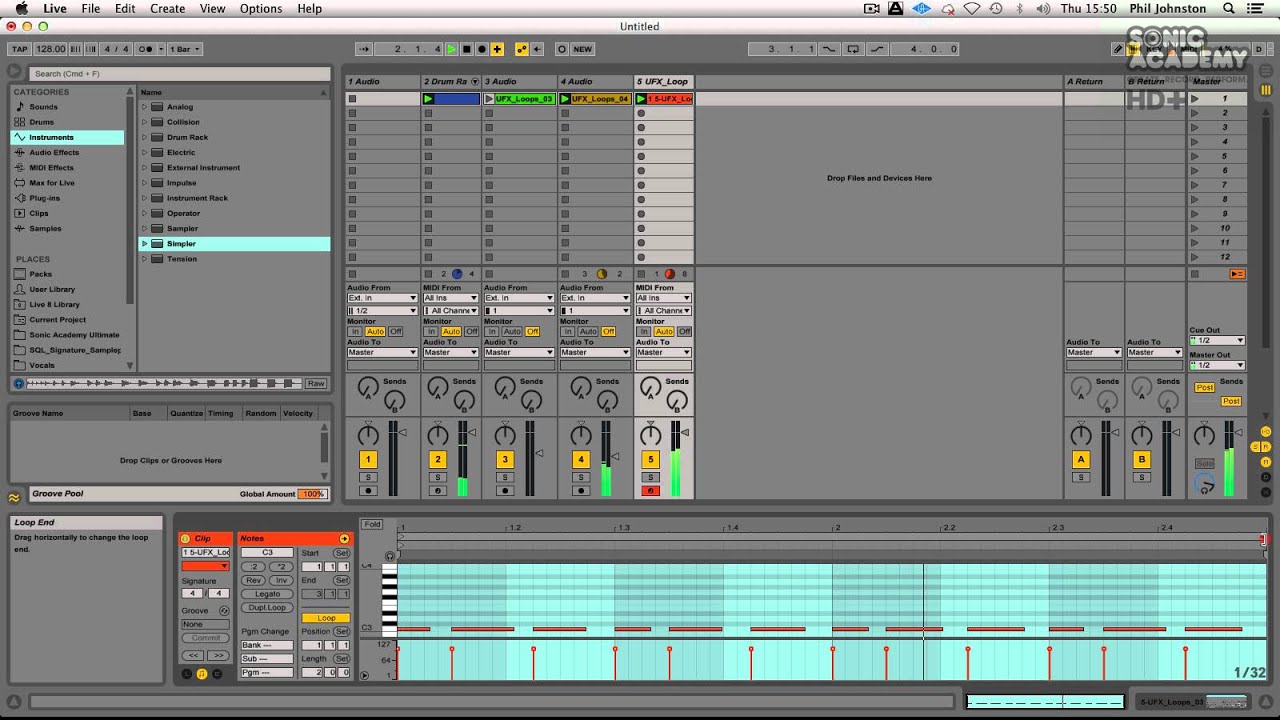Image resolution: width=1280 pixels, height=720 pixels.
Task: Open the Wi-Fi status menu
Action: coord(972,9)
